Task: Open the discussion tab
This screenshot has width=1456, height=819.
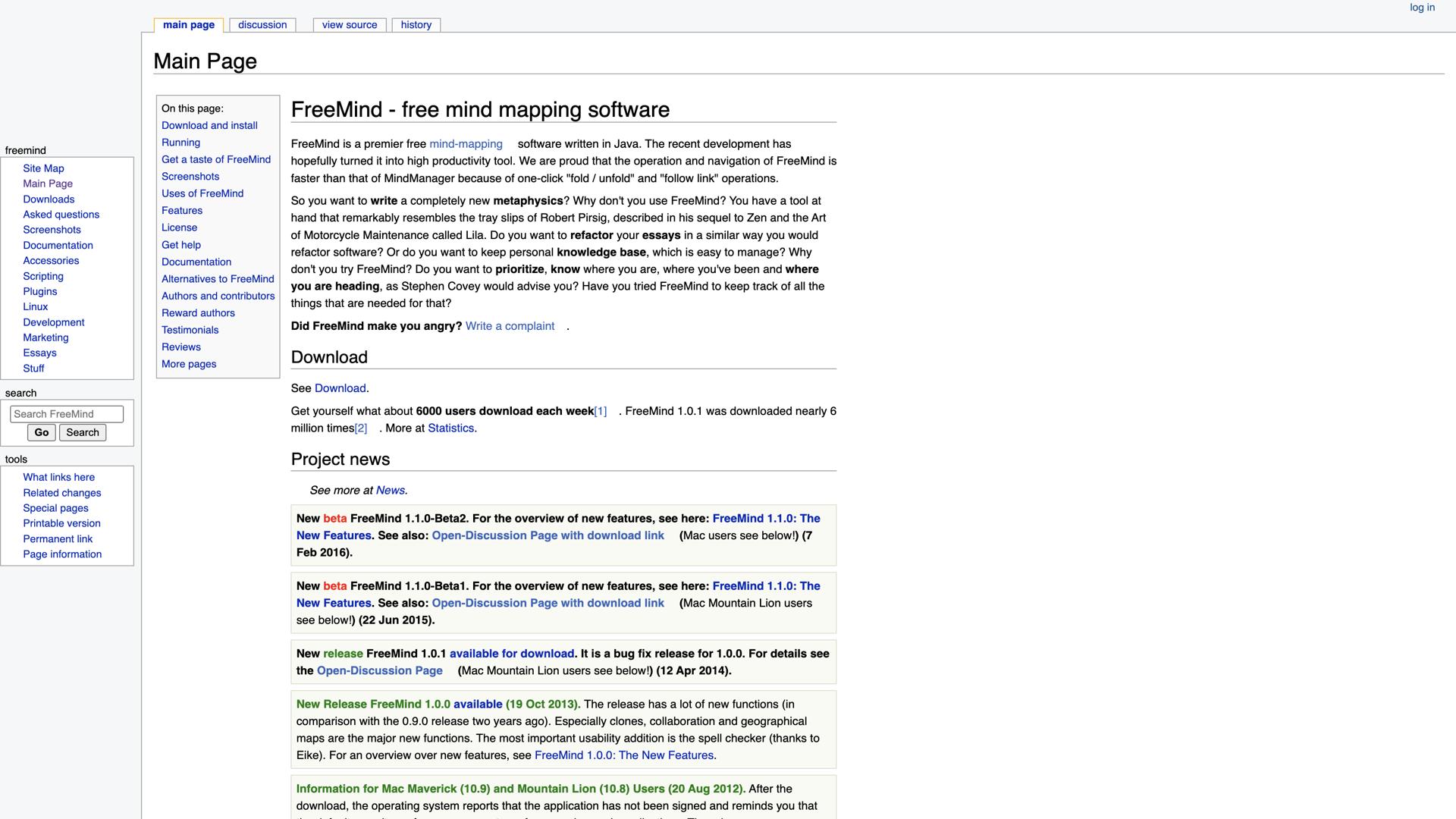Action: point(262,25)
